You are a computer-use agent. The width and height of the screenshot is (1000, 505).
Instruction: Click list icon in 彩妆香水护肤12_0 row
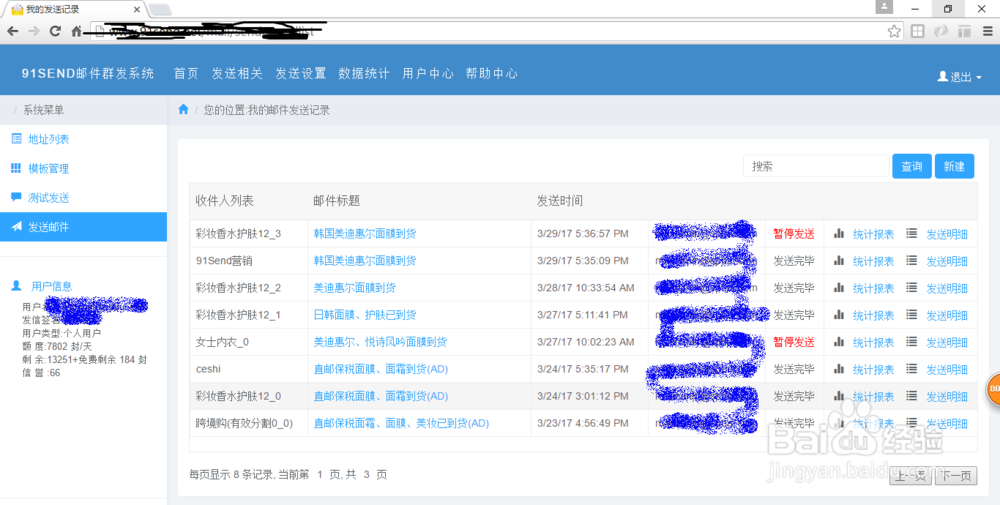912,396
